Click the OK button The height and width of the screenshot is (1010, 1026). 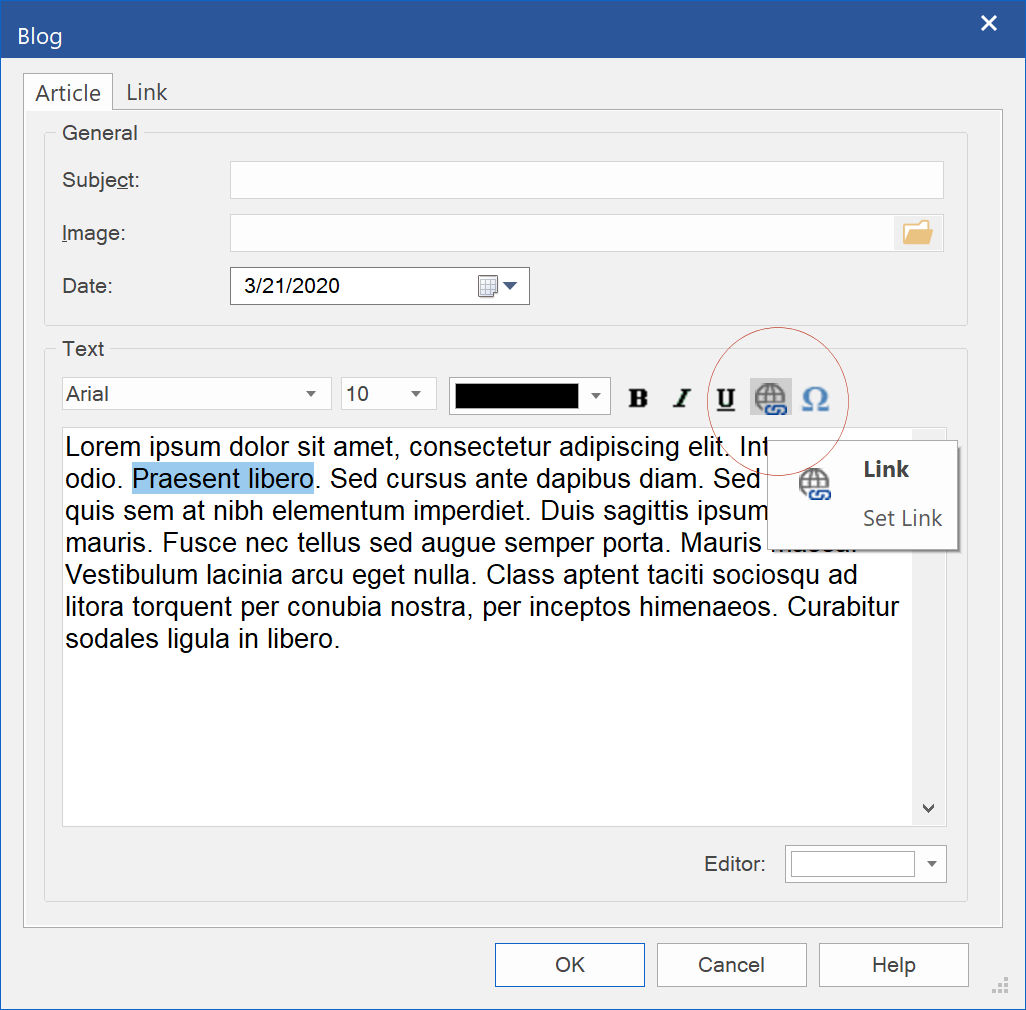(x=570, y=965)
